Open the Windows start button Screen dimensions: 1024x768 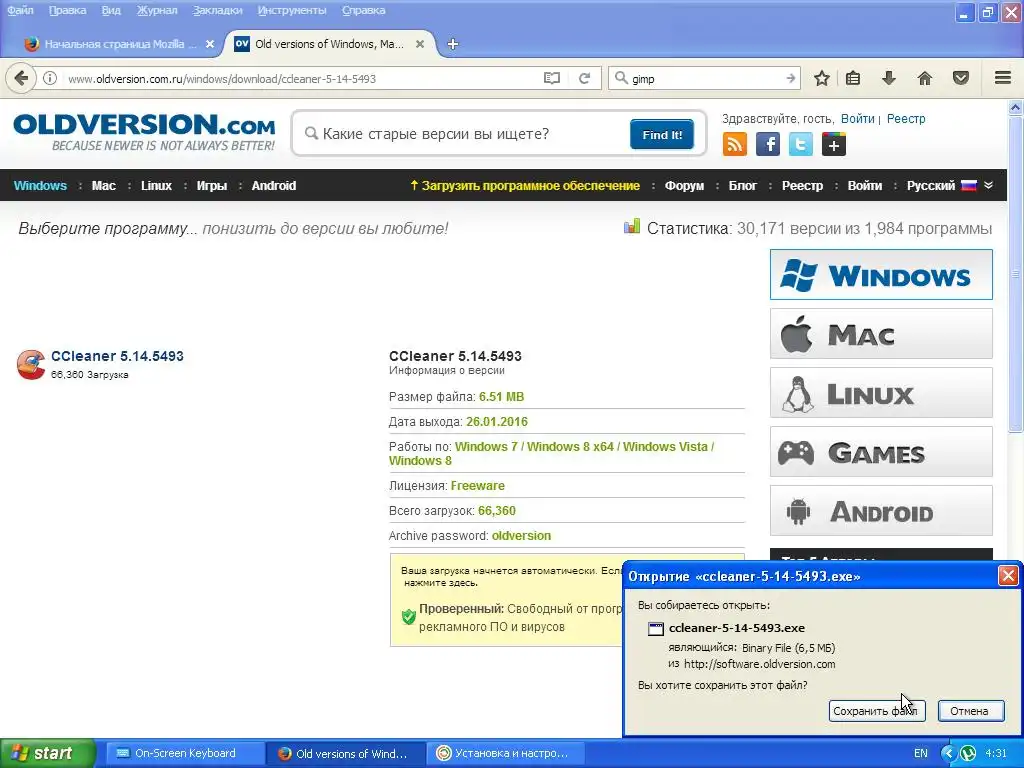pyautogui.click(x=47, y=753)
